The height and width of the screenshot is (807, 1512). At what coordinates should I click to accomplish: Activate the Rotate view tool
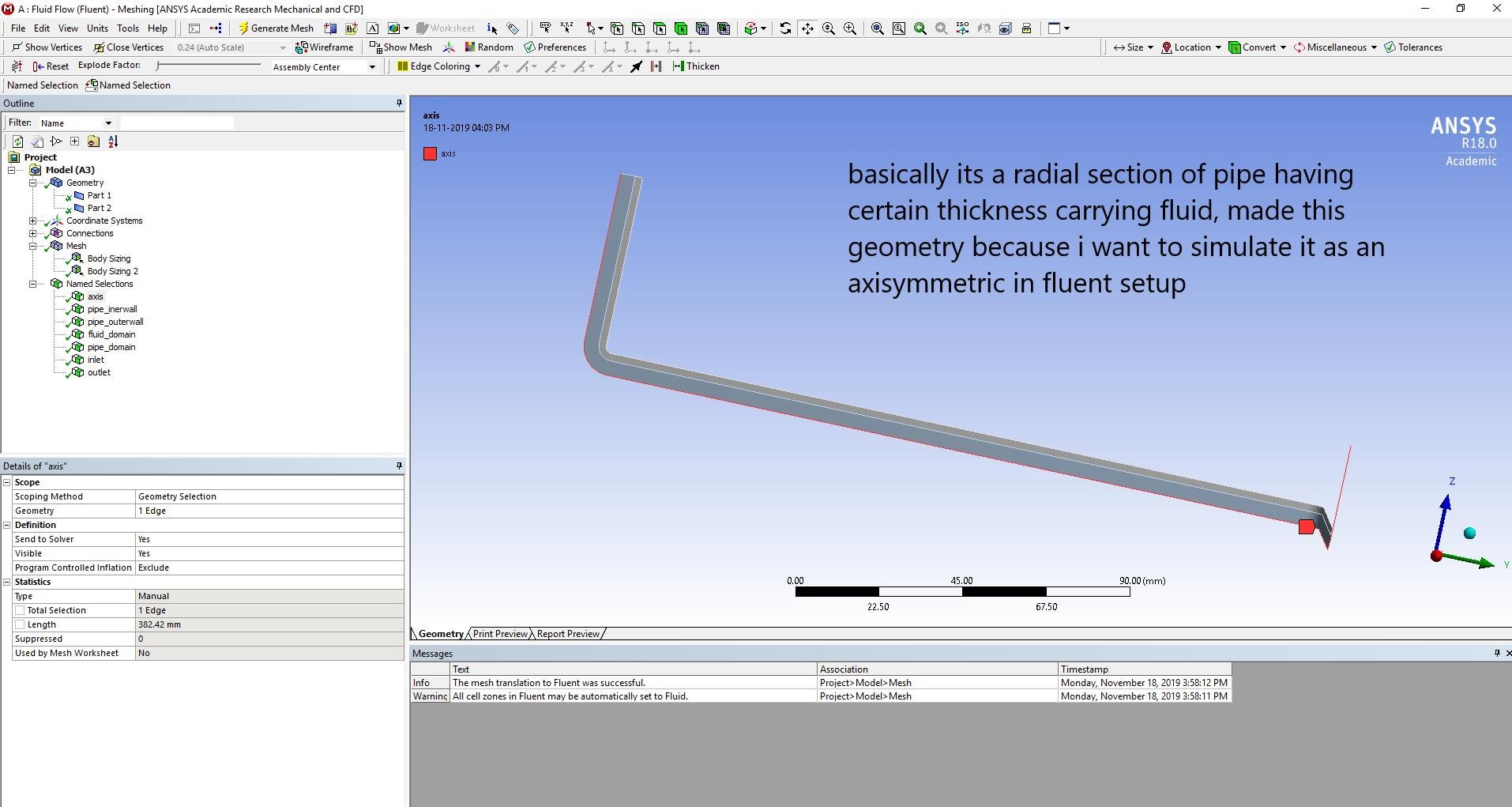tap(785, 28)
